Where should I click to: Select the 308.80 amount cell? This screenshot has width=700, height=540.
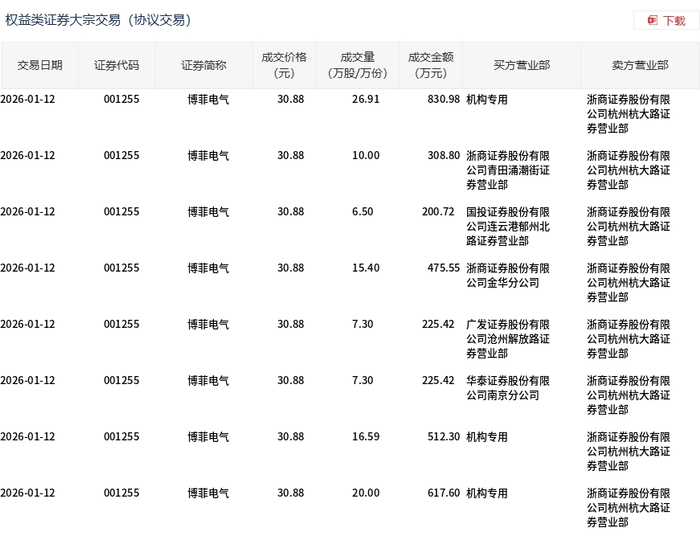click(443, 155)
